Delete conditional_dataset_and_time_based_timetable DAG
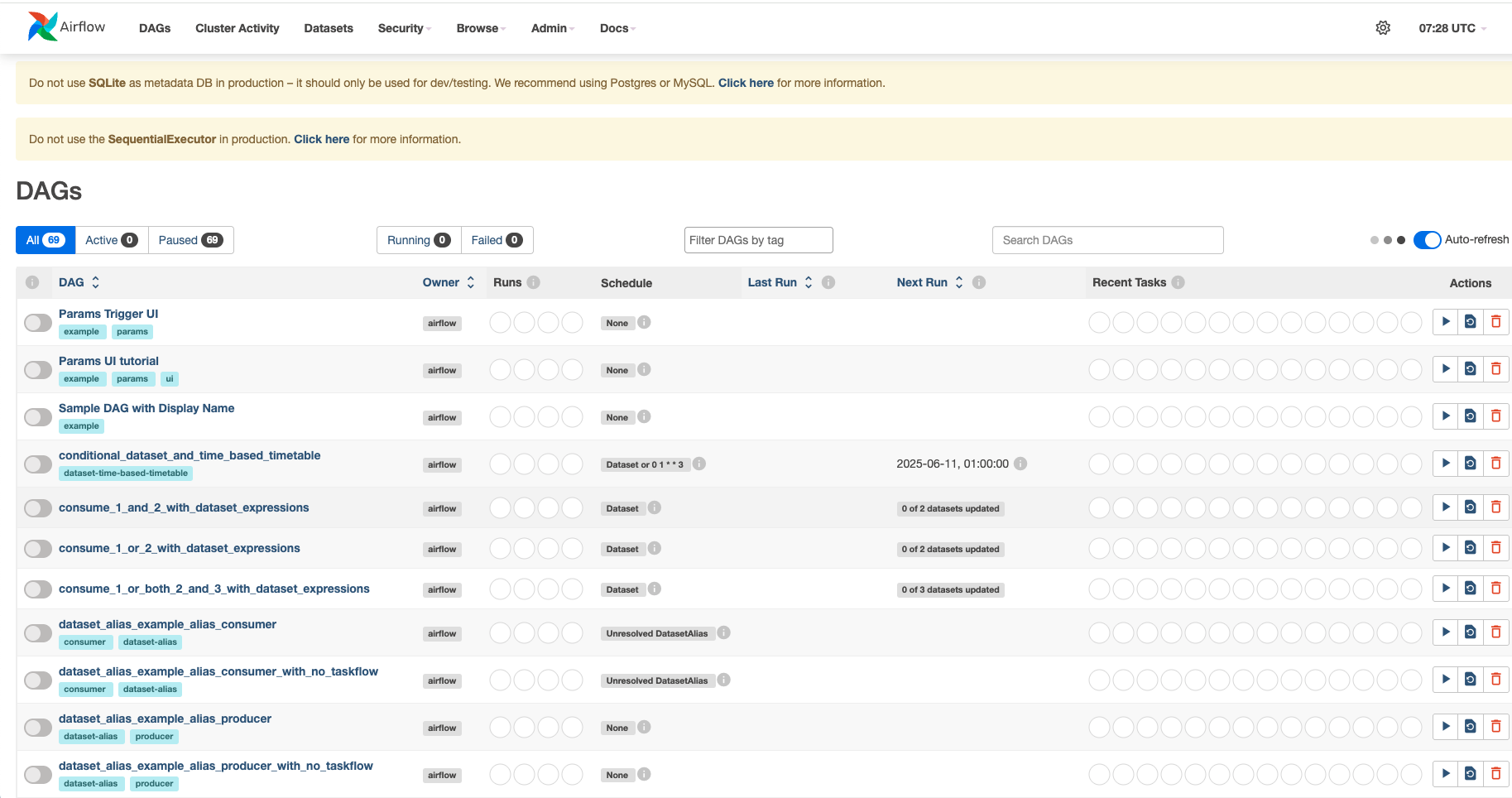Viewport: 1512px width, 798px height. 1495,464
